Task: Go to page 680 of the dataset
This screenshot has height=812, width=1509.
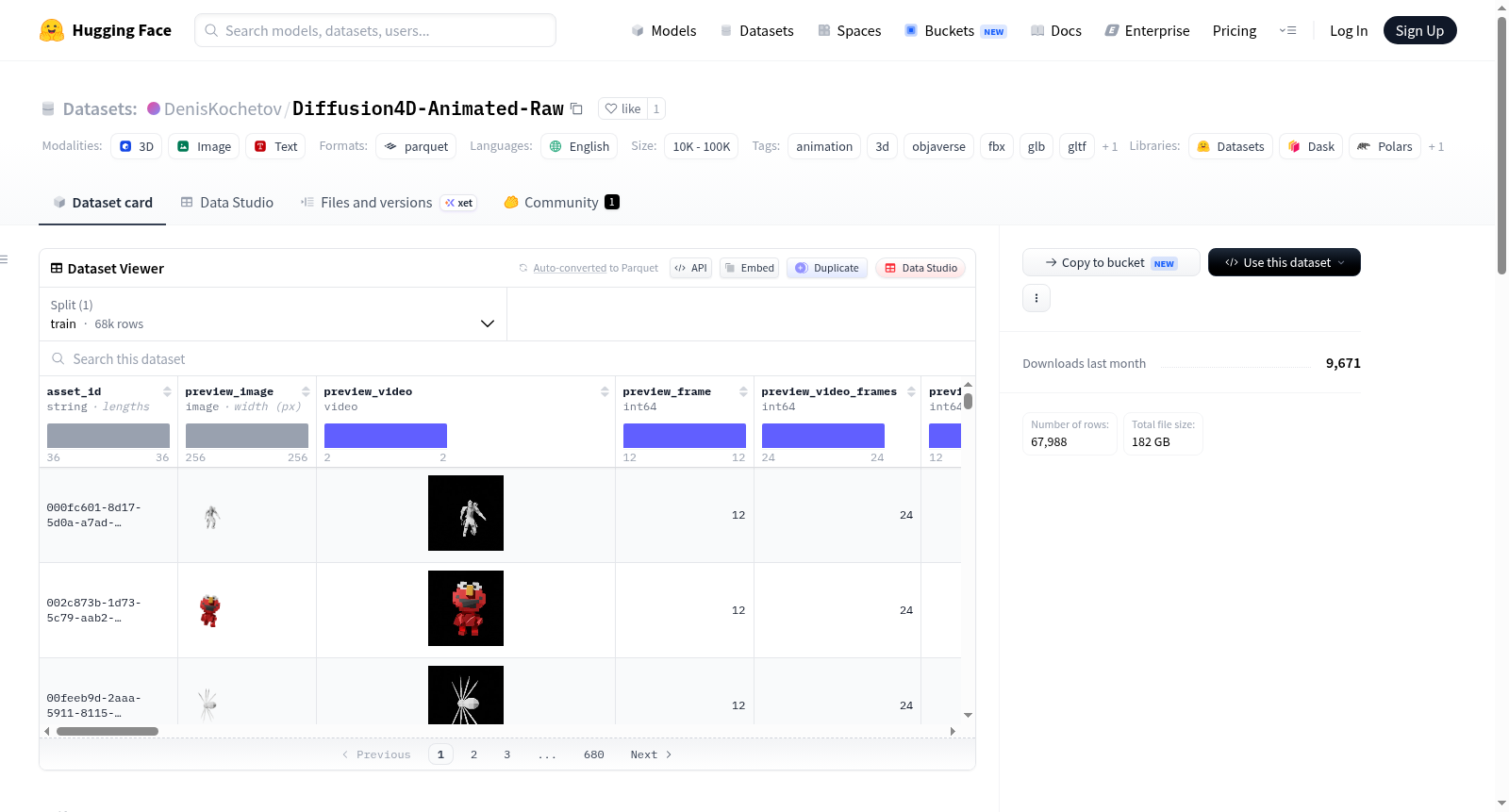Action: click(593, 754)
